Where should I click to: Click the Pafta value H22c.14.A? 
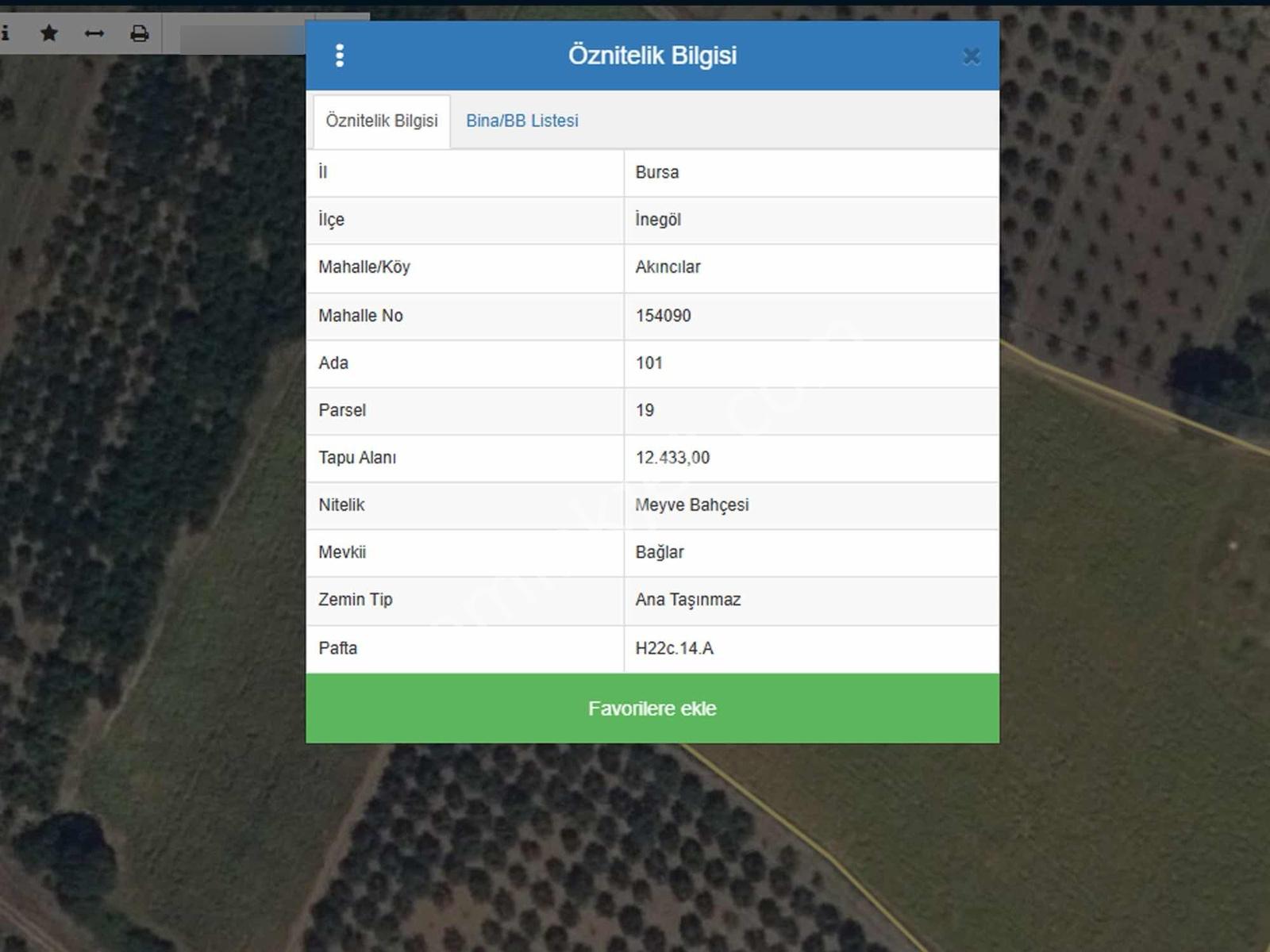point(675,648)
